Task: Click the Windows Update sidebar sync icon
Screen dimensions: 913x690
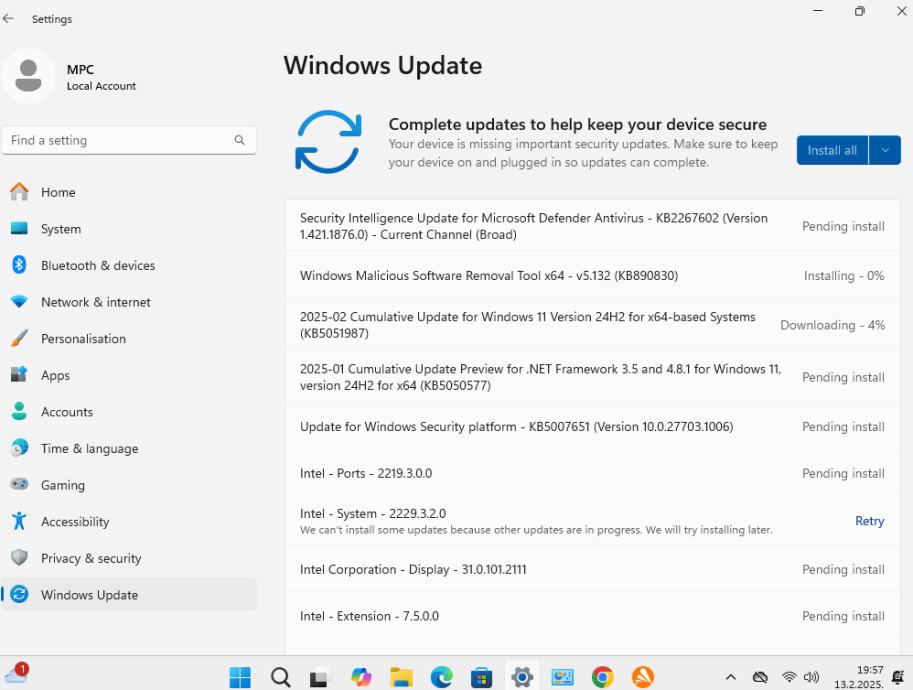Action: coord(19,595)
